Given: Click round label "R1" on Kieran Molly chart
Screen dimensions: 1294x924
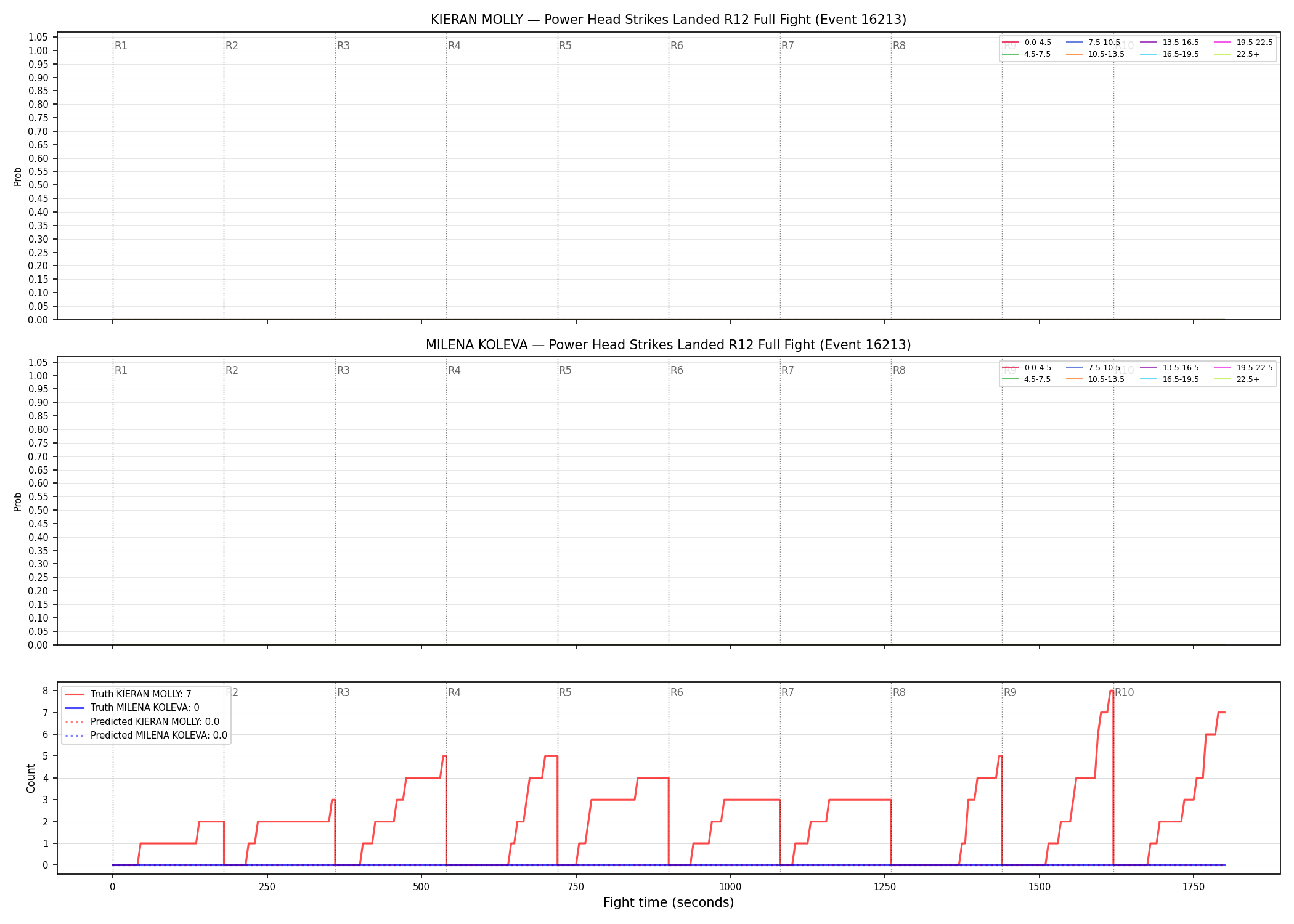Looking at the screenshot, I should pyautogui.click(x=121, y=46).
